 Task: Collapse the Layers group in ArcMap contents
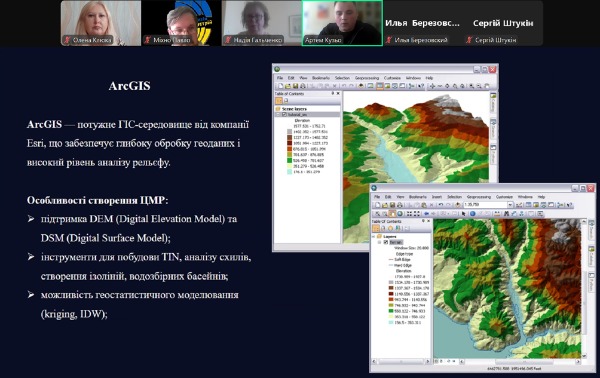pyautogui.click(x=373, y=236)
